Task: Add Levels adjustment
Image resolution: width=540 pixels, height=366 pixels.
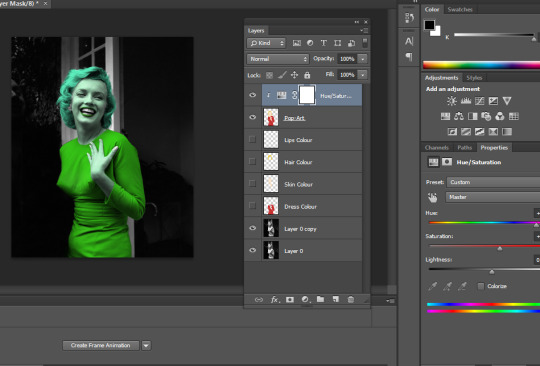Action: pos(466,101)
